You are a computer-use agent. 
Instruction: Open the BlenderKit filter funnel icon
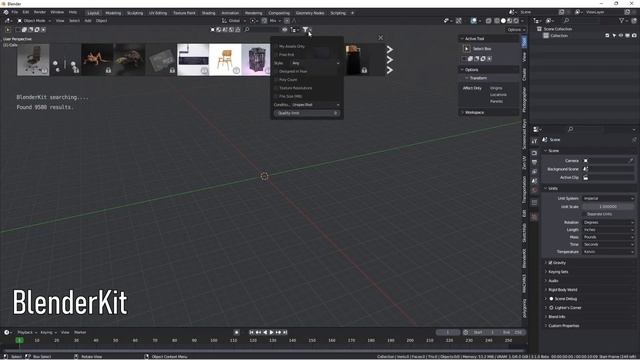tap(306, 29)
